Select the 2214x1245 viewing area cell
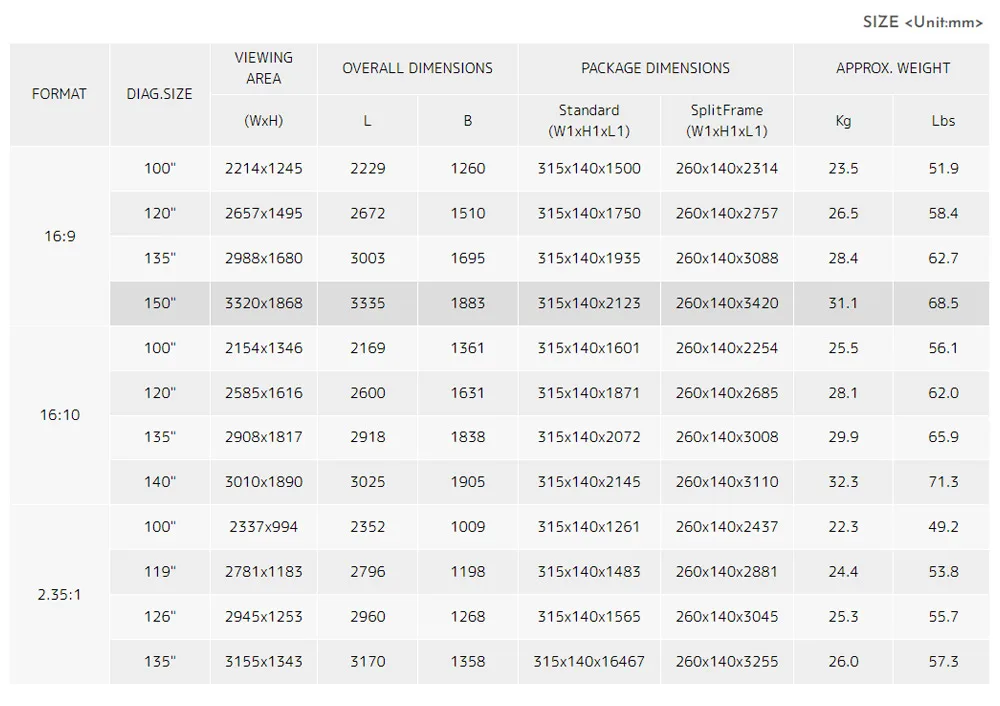1000x706 pixels. [x=263, y=168]
